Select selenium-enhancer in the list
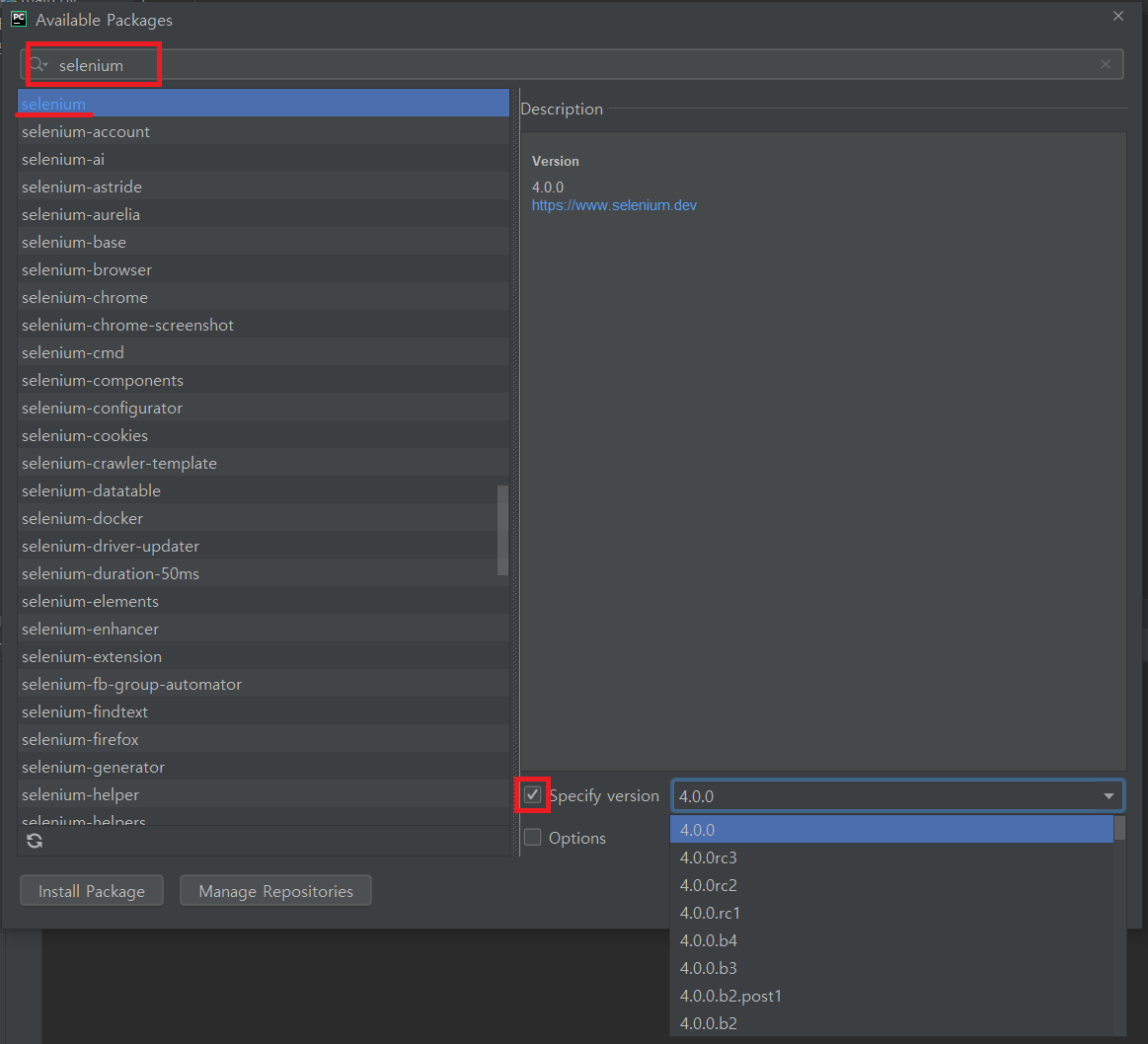The height and width of the screenshot is (1044, 1148). click(x=263, y=629)
